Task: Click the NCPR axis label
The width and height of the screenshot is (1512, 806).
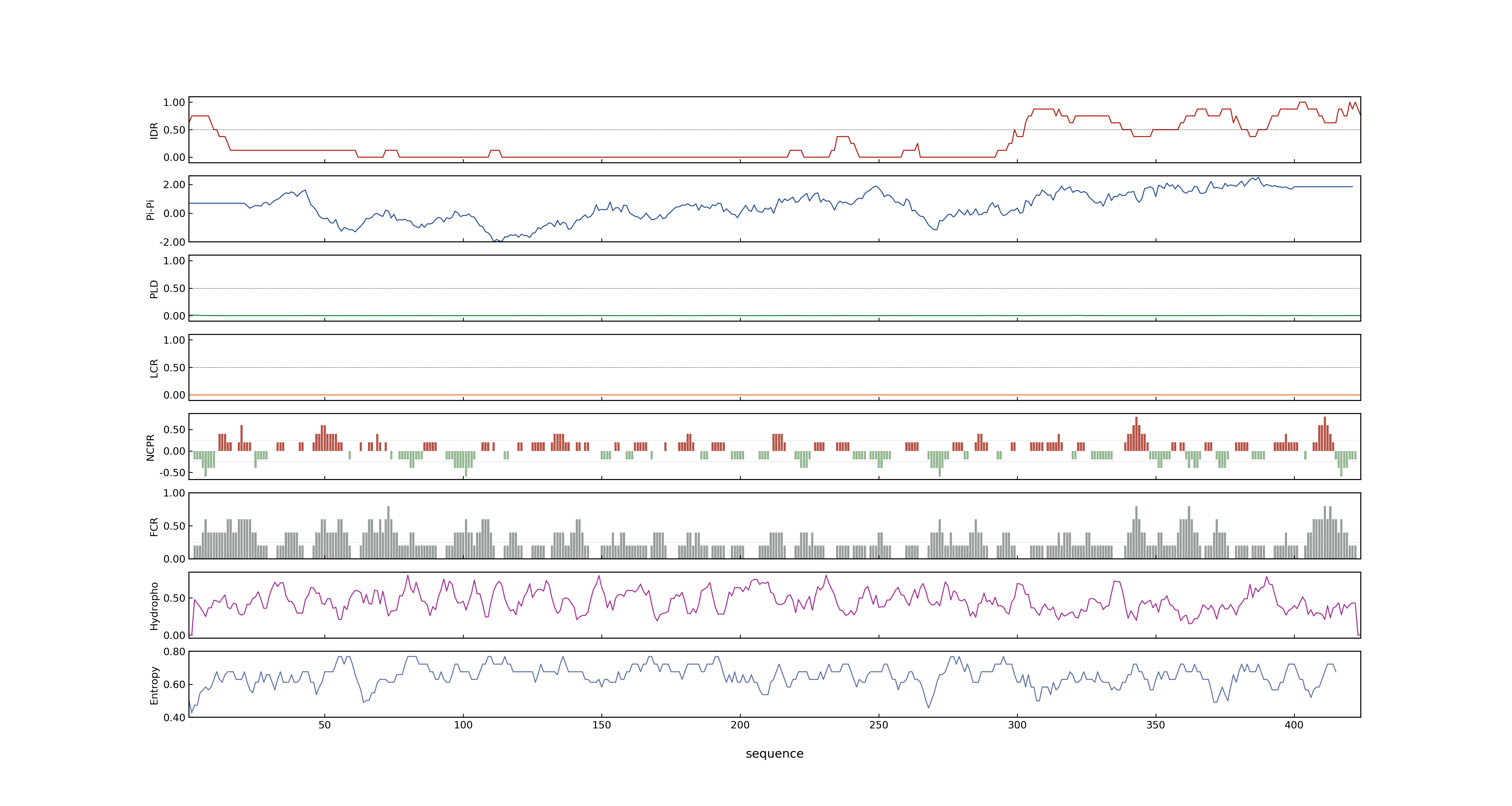Action: pos(150,448)
